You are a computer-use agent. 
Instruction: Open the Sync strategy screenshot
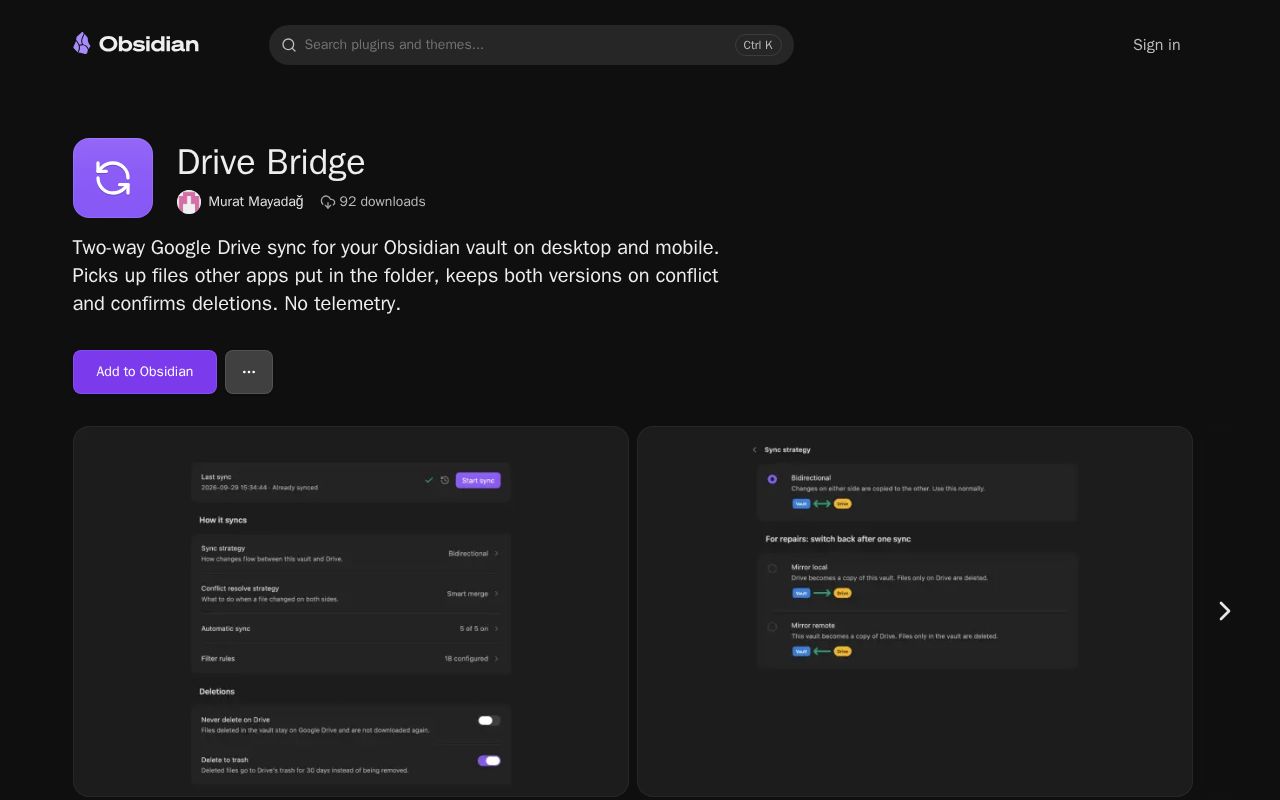(x=915, y=612)
